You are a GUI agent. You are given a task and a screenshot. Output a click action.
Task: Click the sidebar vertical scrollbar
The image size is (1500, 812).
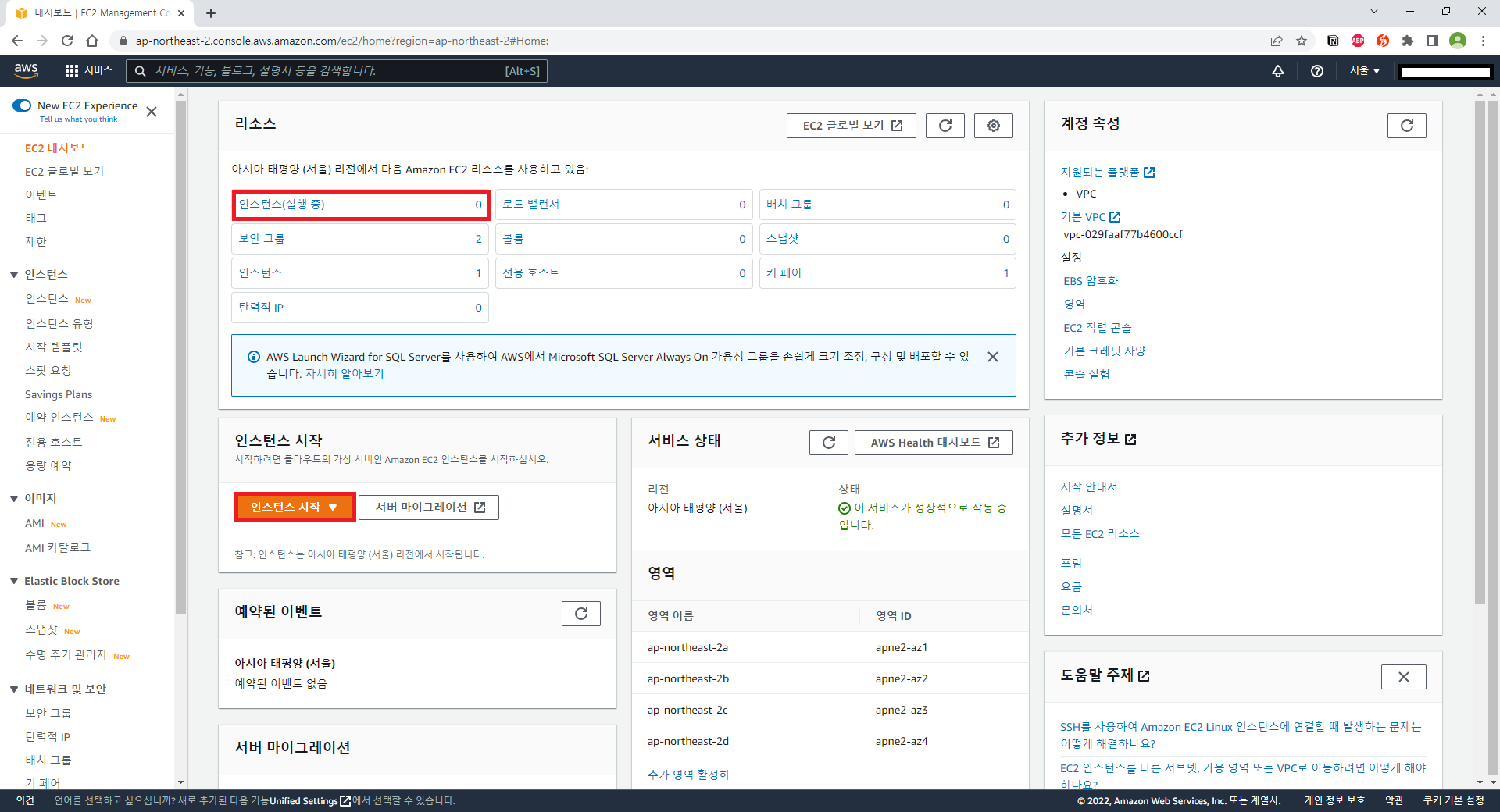[180, 359]
